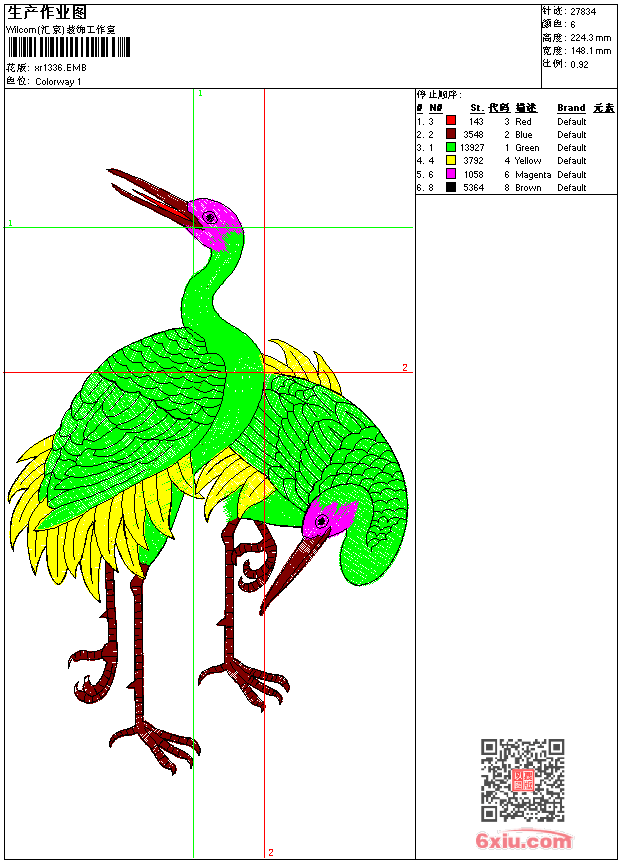This screenshot has width=620, height=860.
Task: Pick the magenta color swatch
Action: [x=451, y=174]
